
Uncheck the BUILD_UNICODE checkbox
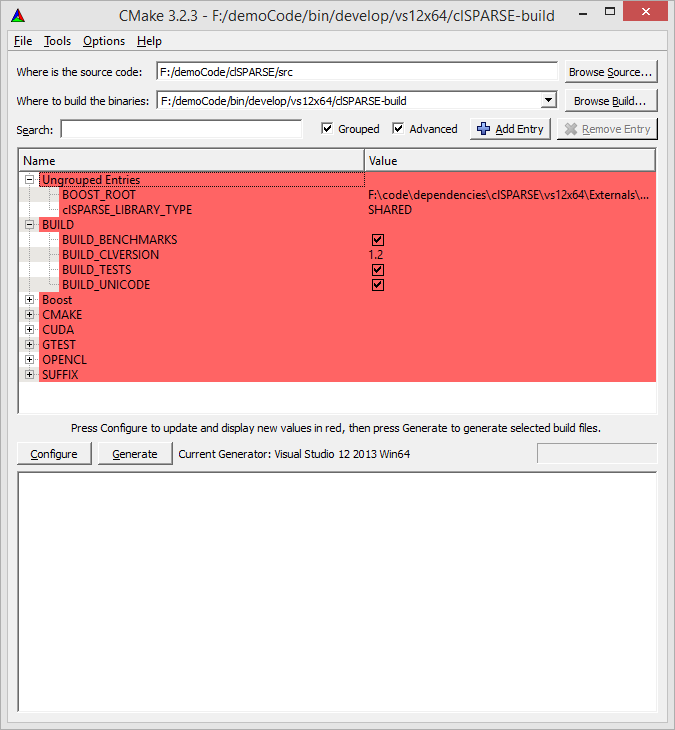pos(378,284)
